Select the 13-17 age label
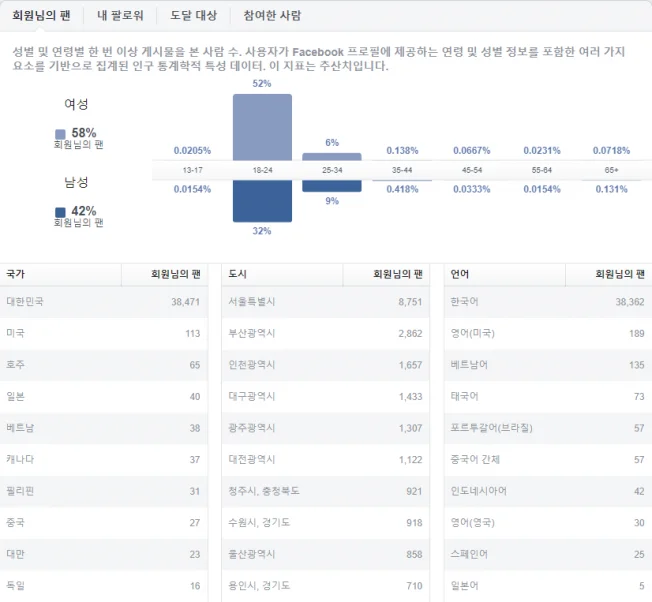The width and height of the screenshot is (652, 602). pos(193,170)
